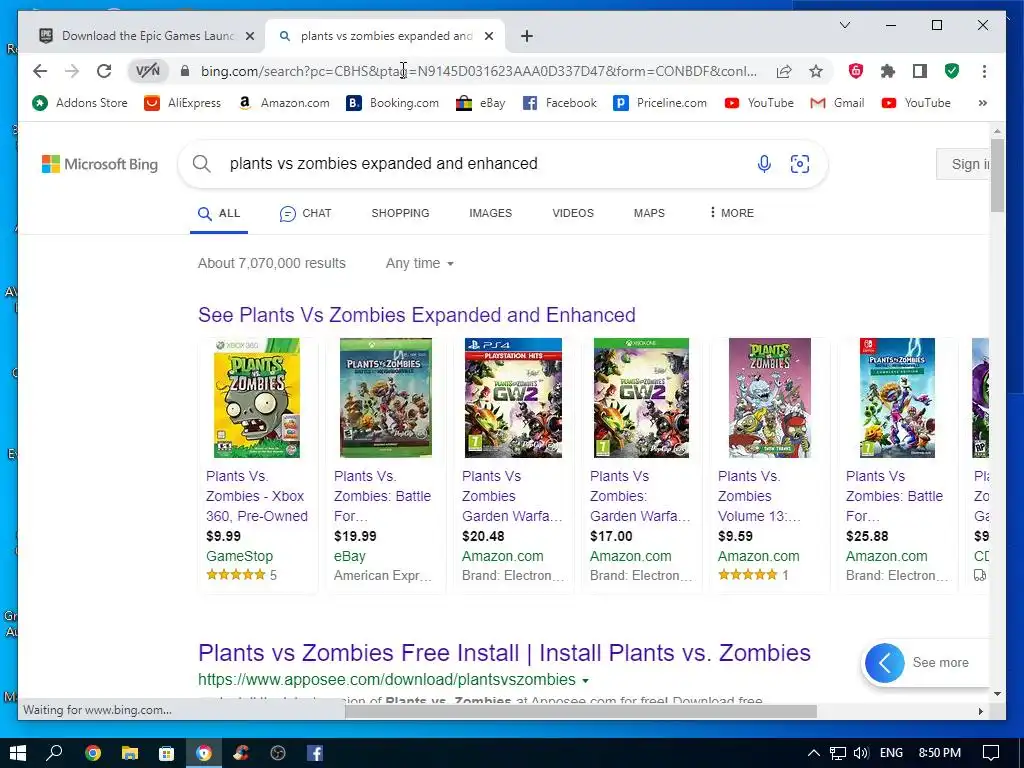The width and height of the screenshot is (1024, 768).
Task: Toggle the VPN badge in address bar
Action: point(148,71)
